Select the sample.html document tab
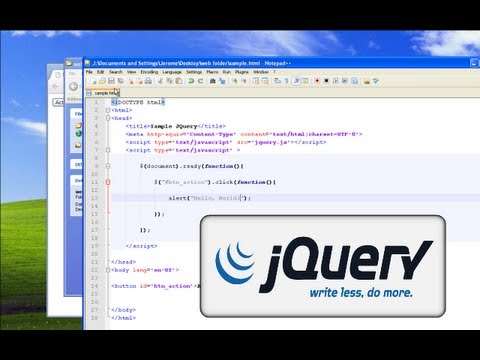 (x=103, y=93)
